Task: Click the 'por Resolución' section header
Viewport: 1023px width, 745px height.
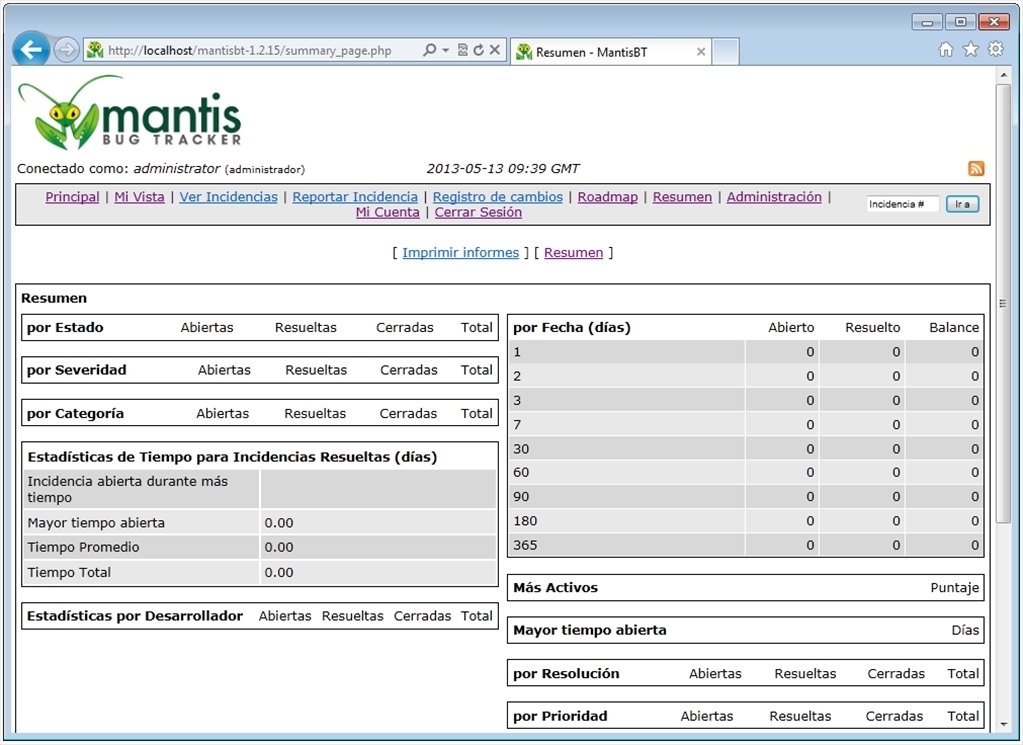Action: [x=566, y=674]
